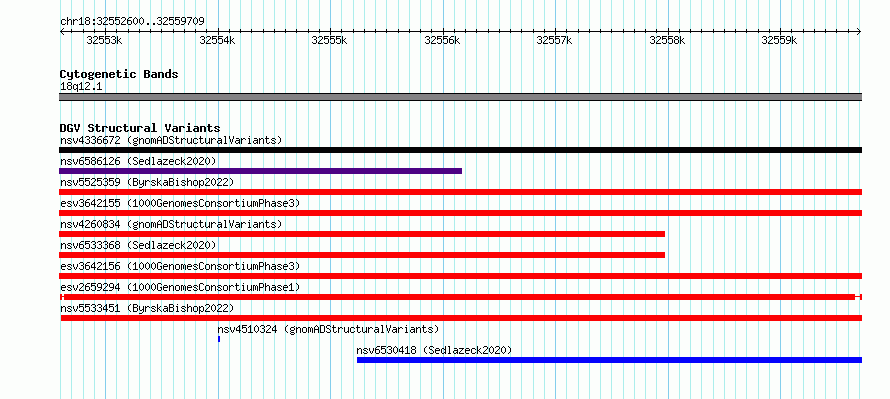The width and height of the screenshot is (890, 399).
Task: Click the red nsv5533451 ByrskaBishop2022 bar
Action: pyautogui.click(x=461, y=318)
